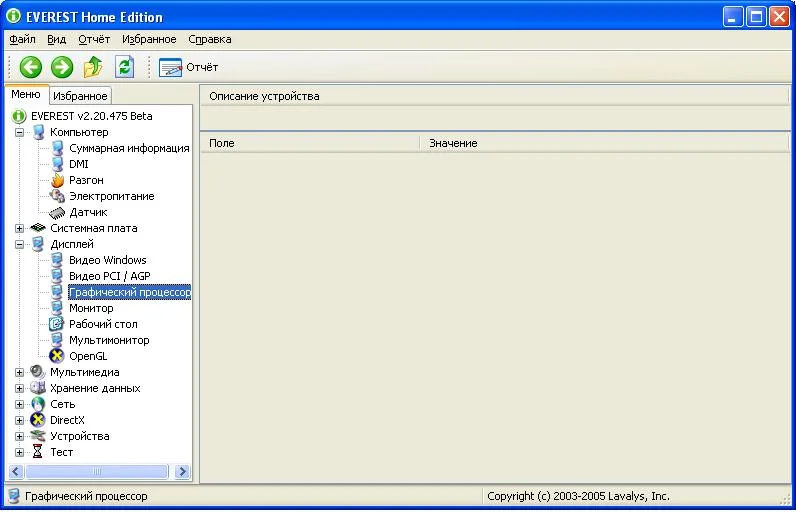Collapse the Компьютер branch
This screenshot has height=512, width=796.
tap(19, 132)
